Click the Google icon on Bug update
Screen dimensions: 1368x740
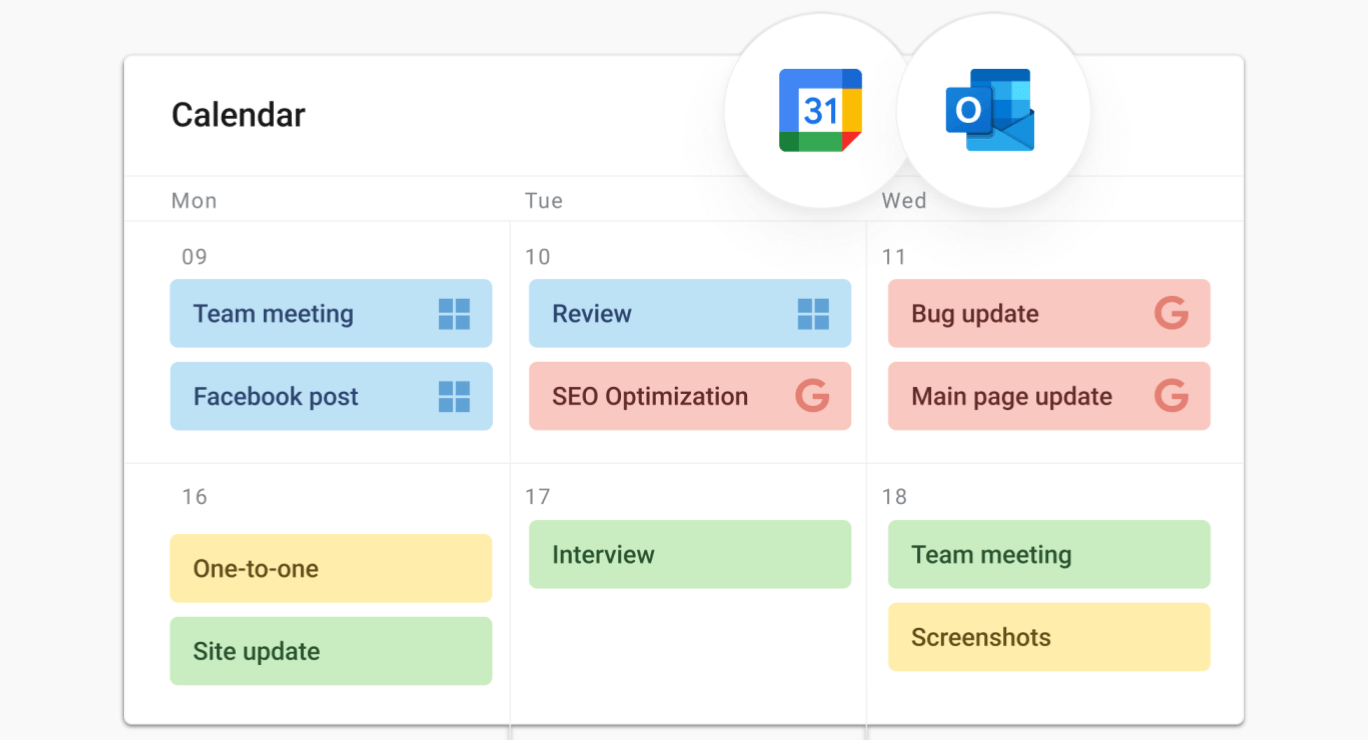tap(1171, 313)
